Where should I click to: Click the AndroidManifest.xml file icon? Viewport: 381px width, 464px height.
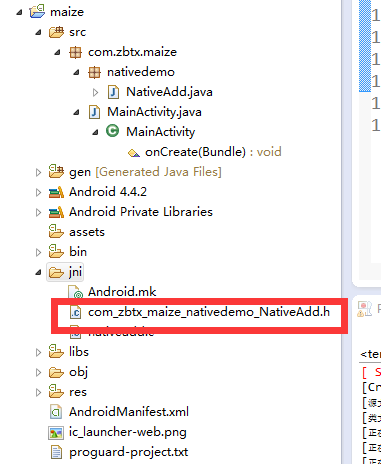(56, 412)
